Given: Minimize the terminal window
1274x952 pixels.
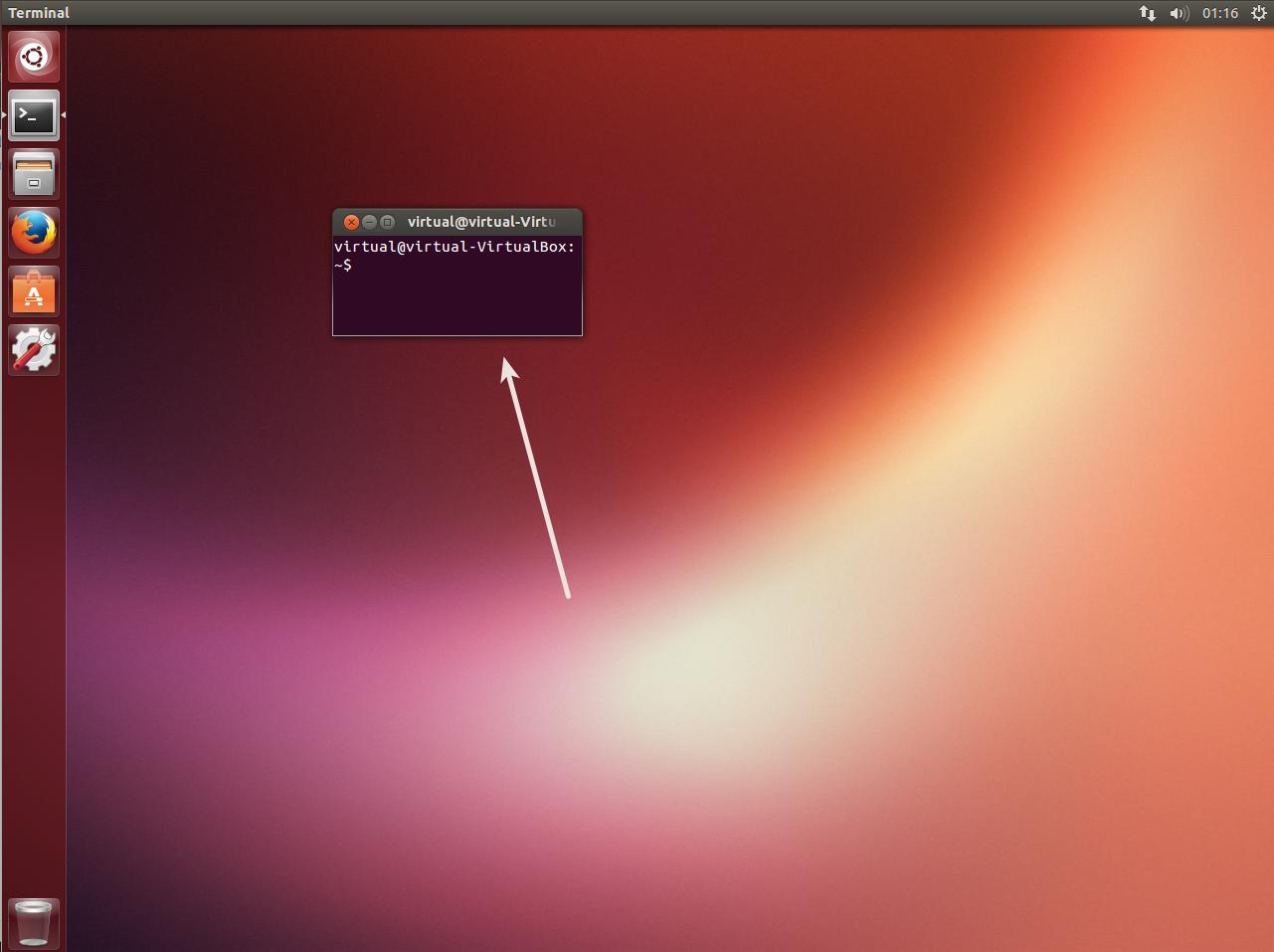Looking at the screenshot, I should (369, 222).
